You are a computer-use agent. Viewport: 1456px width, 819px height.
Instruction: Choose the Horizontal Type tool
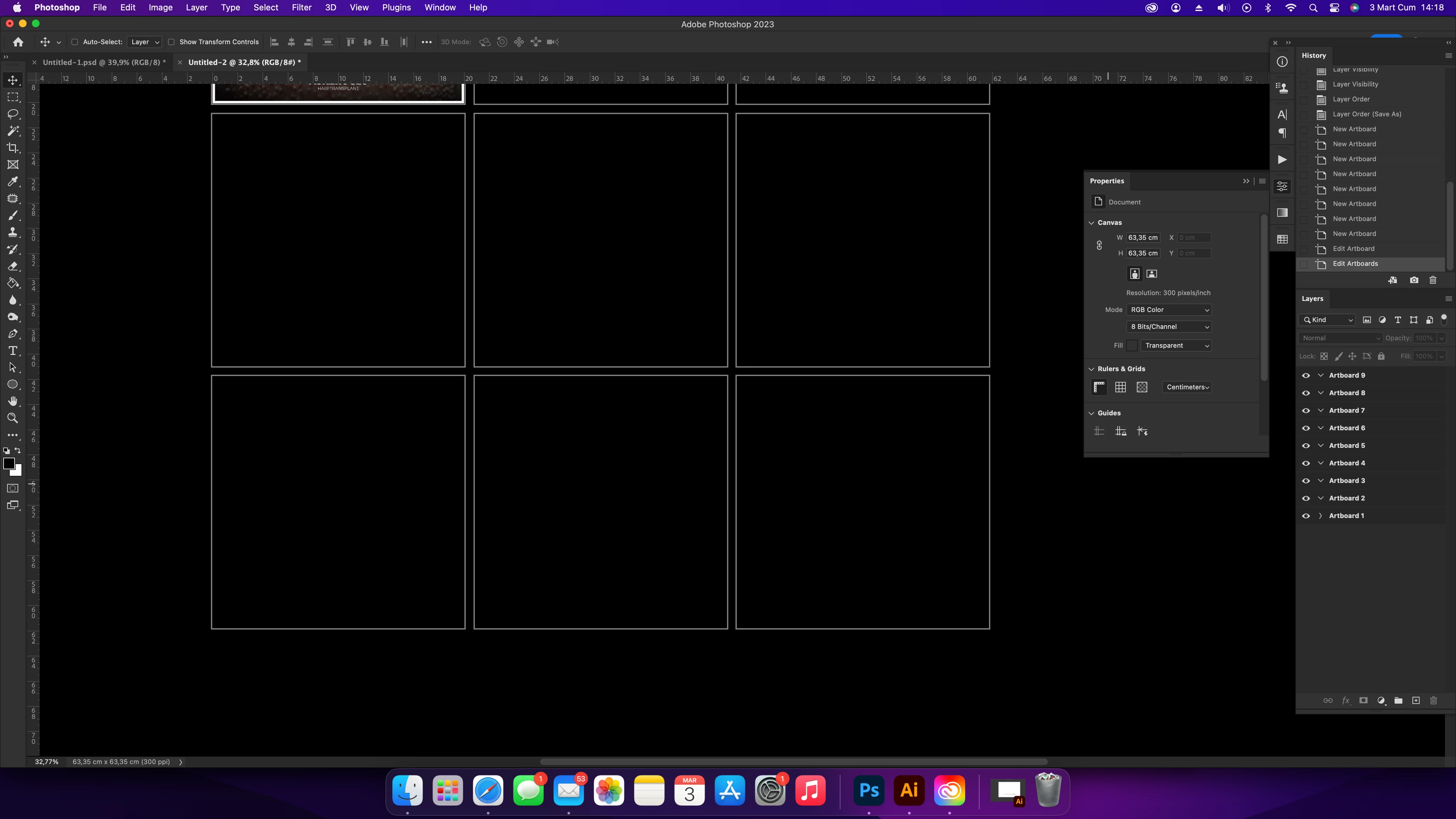point(12,351)
